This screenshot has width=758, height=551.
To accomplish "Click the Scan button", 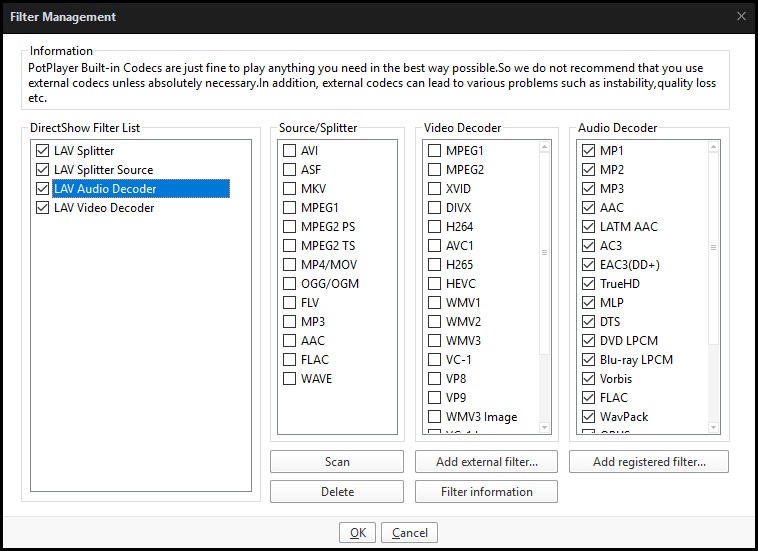I will (337, 462).
